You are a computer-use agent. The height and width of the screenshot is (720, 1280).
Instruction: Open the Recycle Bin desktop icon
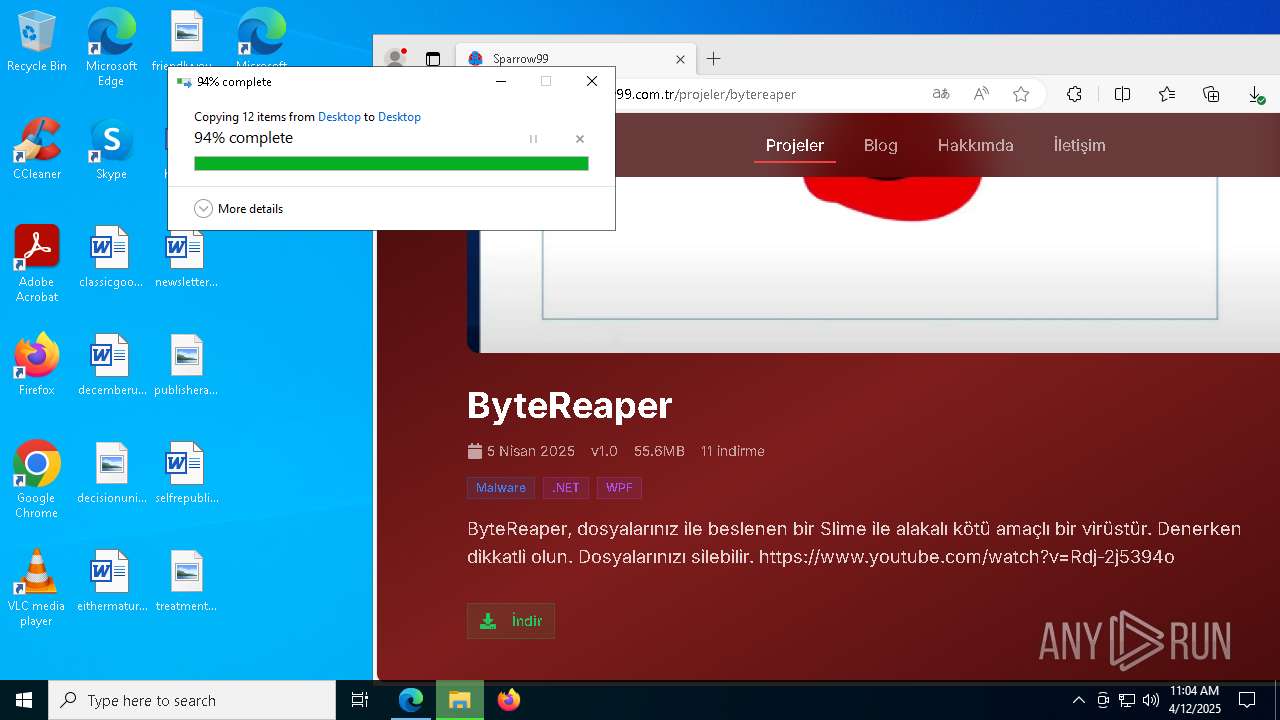37,42
